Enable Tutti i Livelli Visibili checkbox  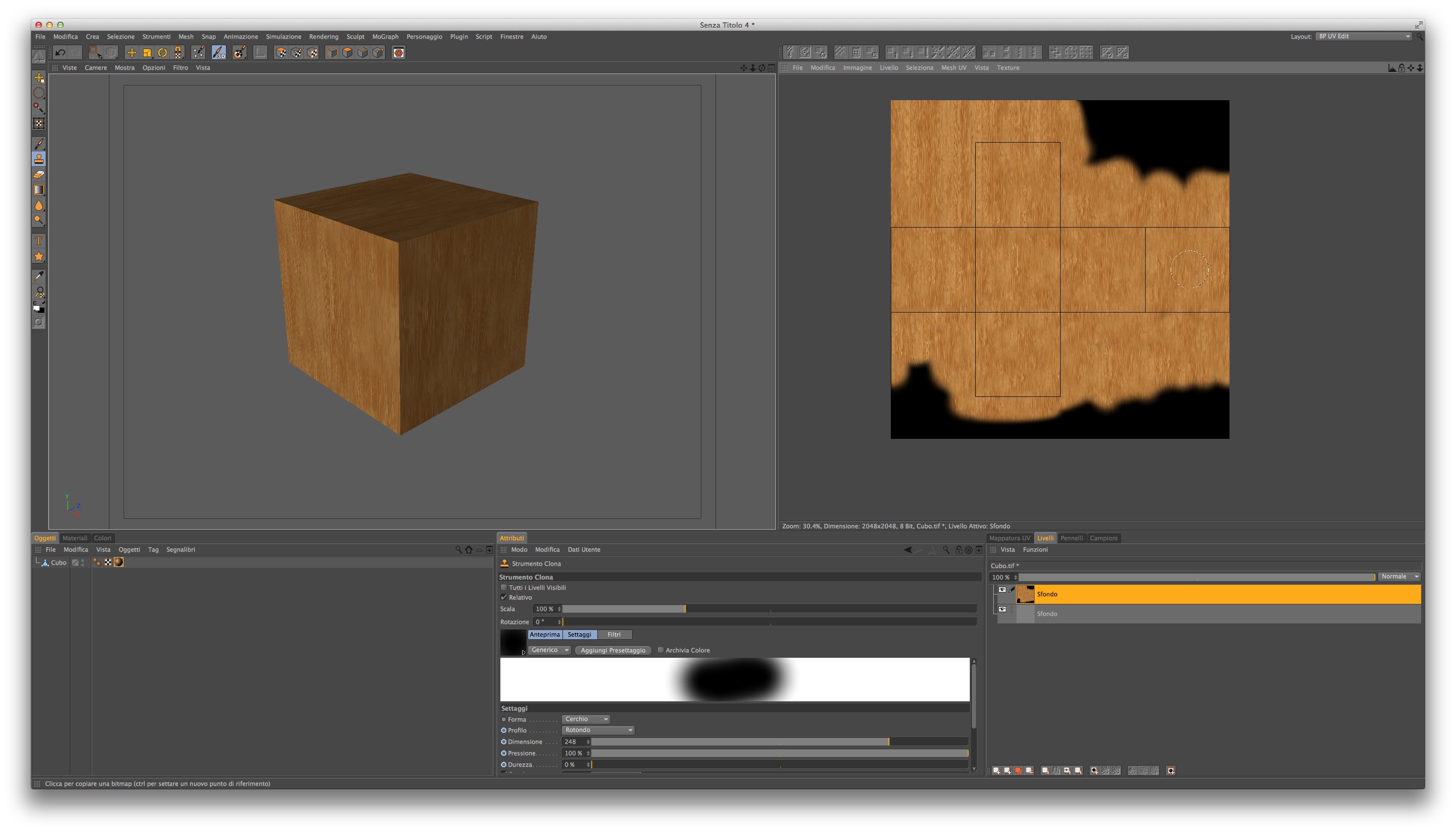point(504,587)
